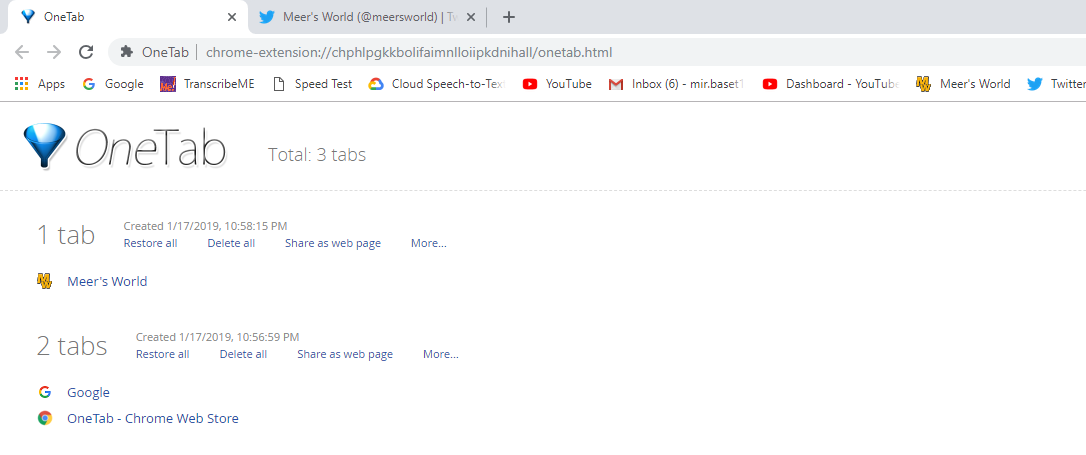
Task: Open the TranscribeME bookmark
Action: click(207, 84)
